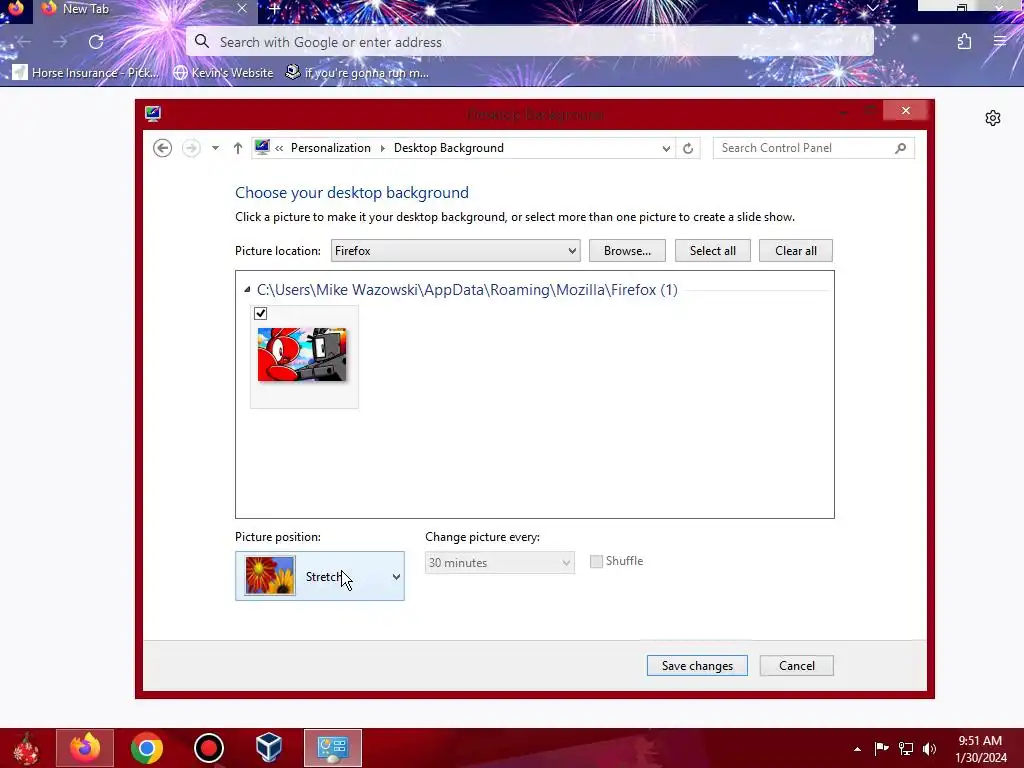
Task: Open the Picture position Stretch dropdown
Action: click(x=320, y=576)
